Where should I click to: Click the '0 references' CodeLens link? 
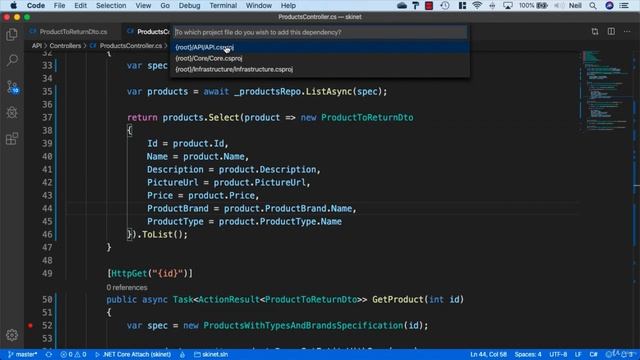tap(127, 287)
